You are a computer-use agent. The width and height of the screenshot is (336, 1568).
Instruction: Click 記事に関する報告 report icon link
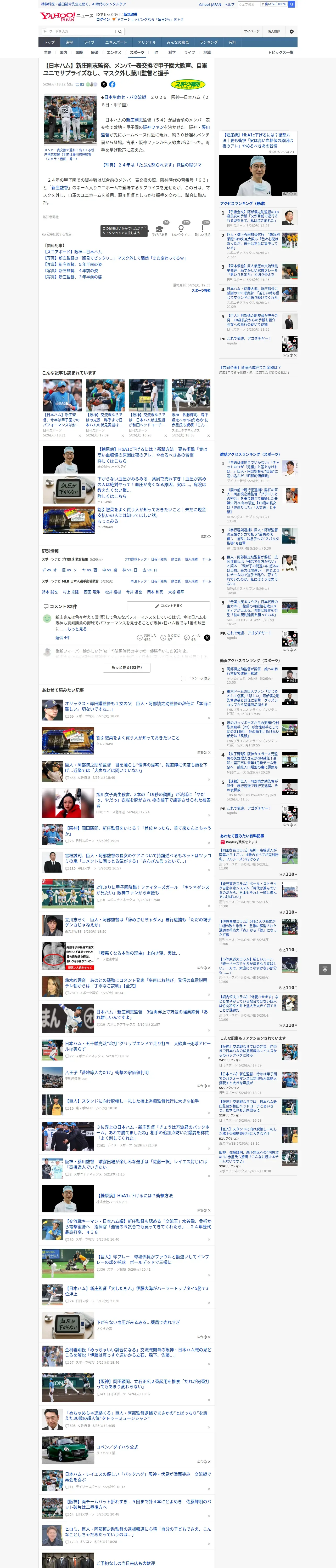[x=57, y=234]
